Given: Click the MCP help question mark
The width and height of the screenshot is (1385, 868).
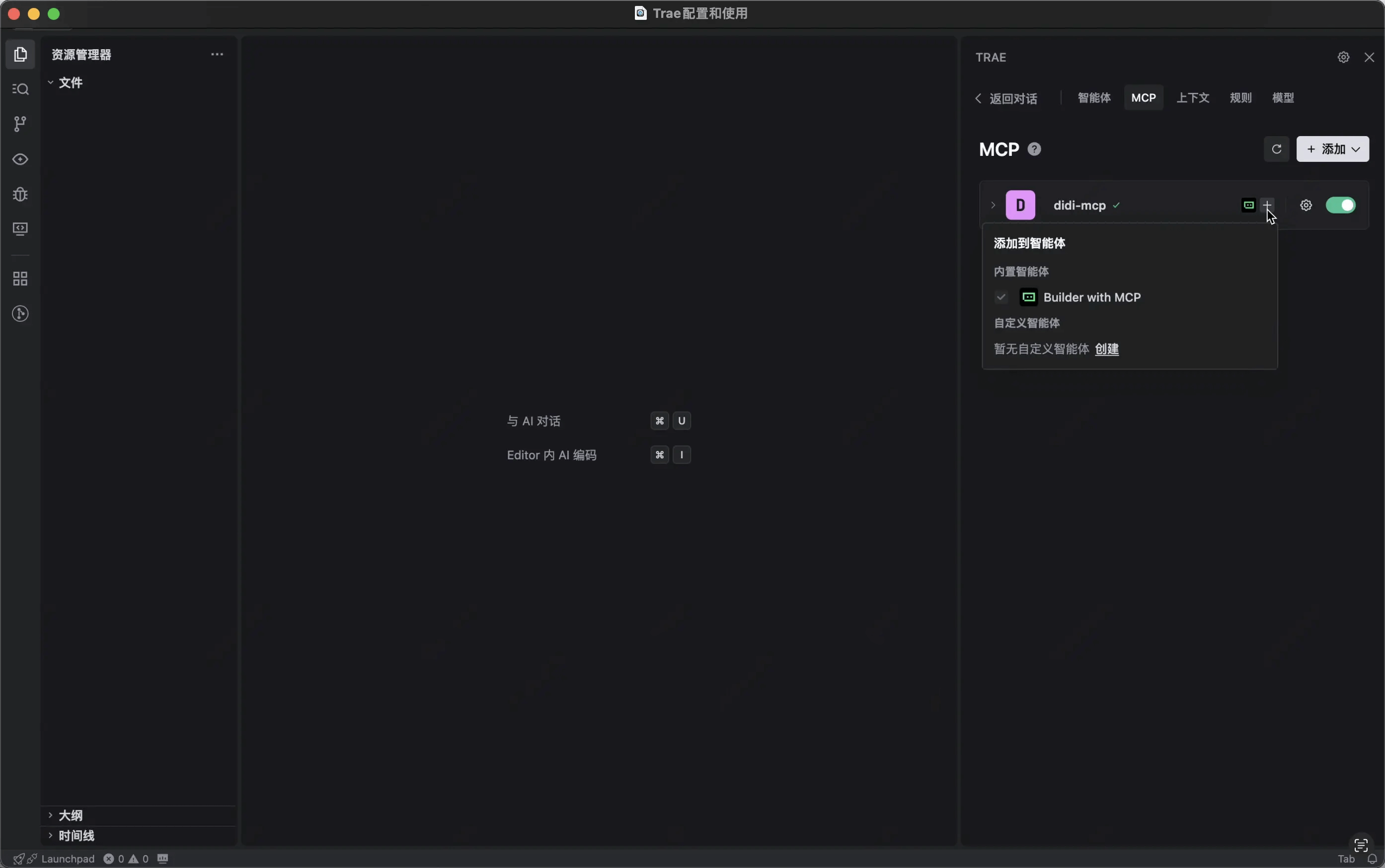Looking at the screenshot, I should point(1034,149).
